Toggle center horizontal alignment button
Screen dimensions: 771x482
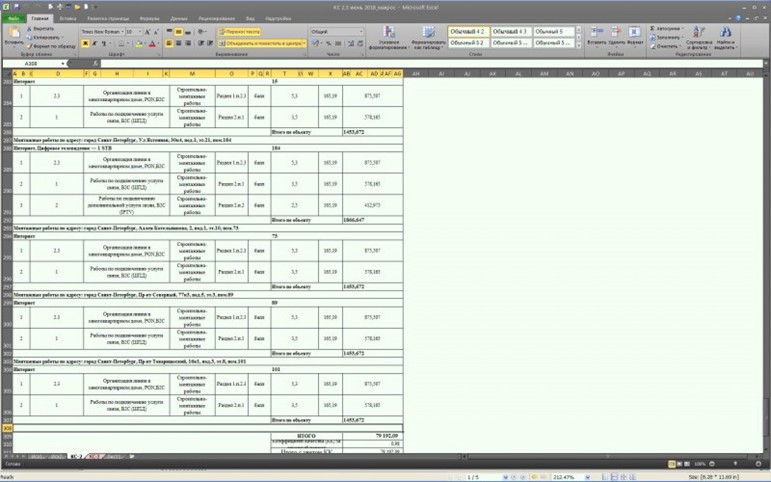(x=178, y=43)
